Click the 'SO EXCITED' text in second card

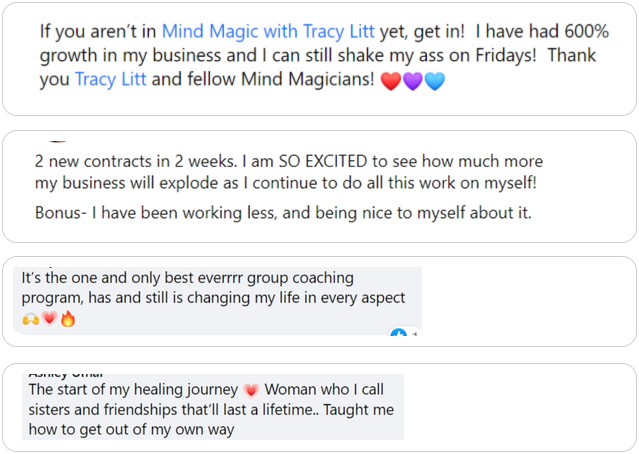pyautogui.click(x=323, y=161)
